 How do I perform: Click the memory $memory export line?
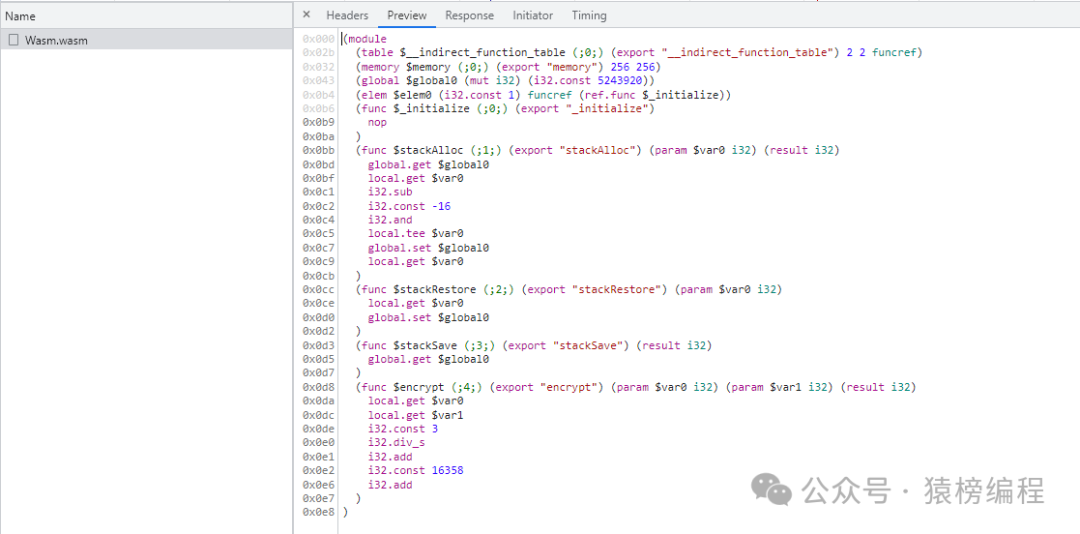click(508, 67)
